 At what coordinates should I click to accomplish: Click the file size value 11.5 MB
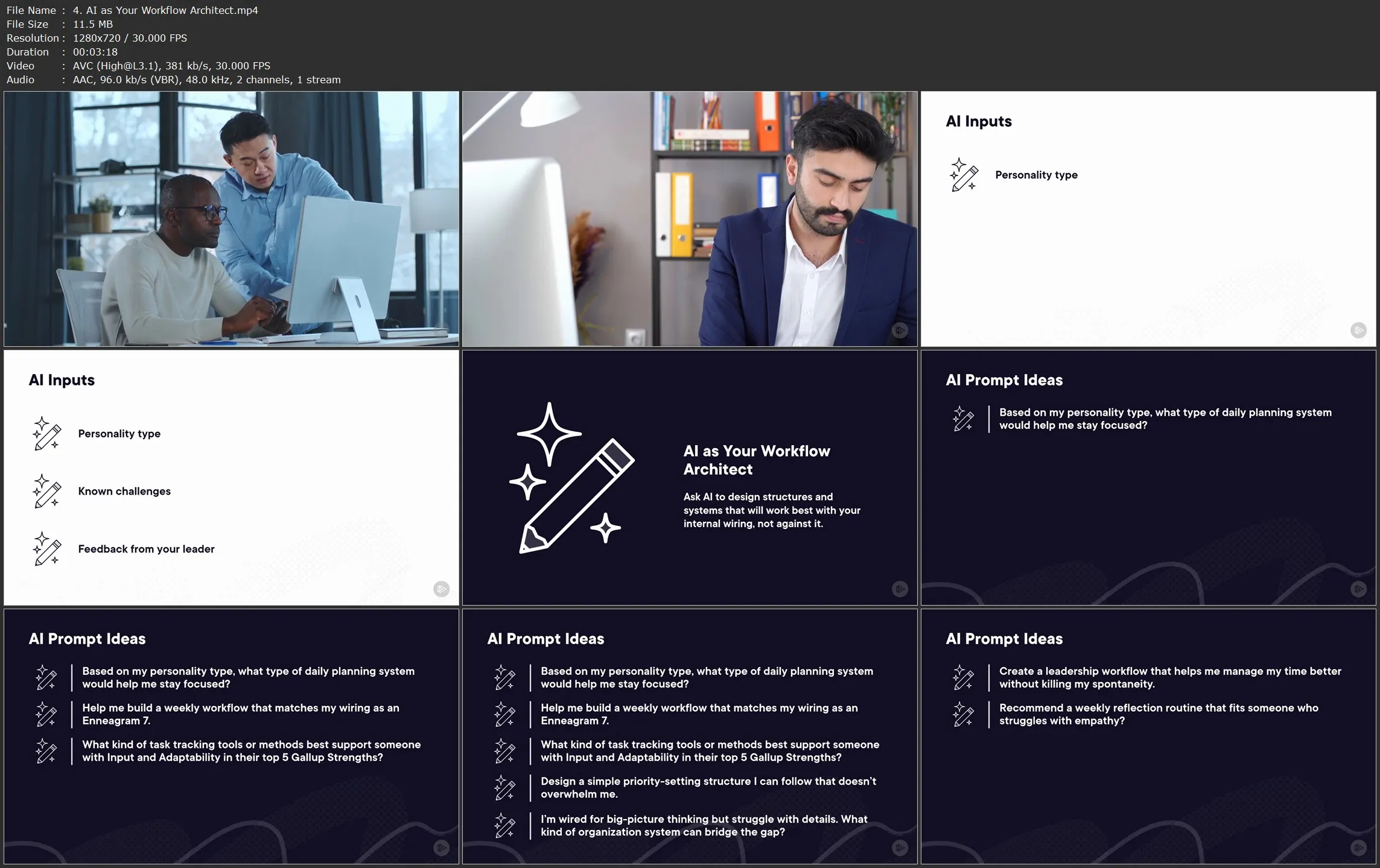pos(93,24)
